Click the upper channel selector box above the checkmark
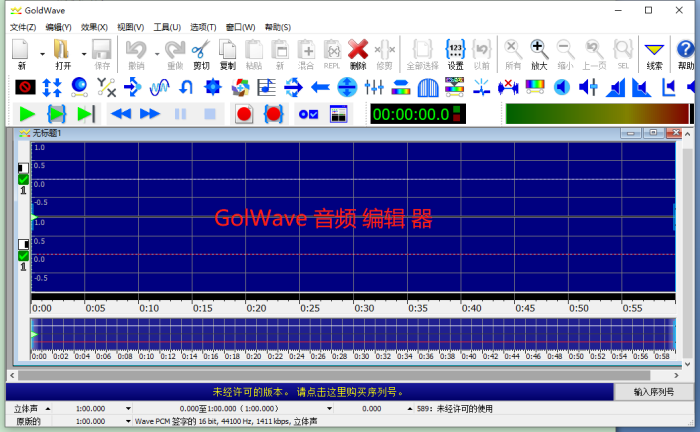Image resolution: width=700 pixels, height=432 pixels. click(x=23, y=168)
